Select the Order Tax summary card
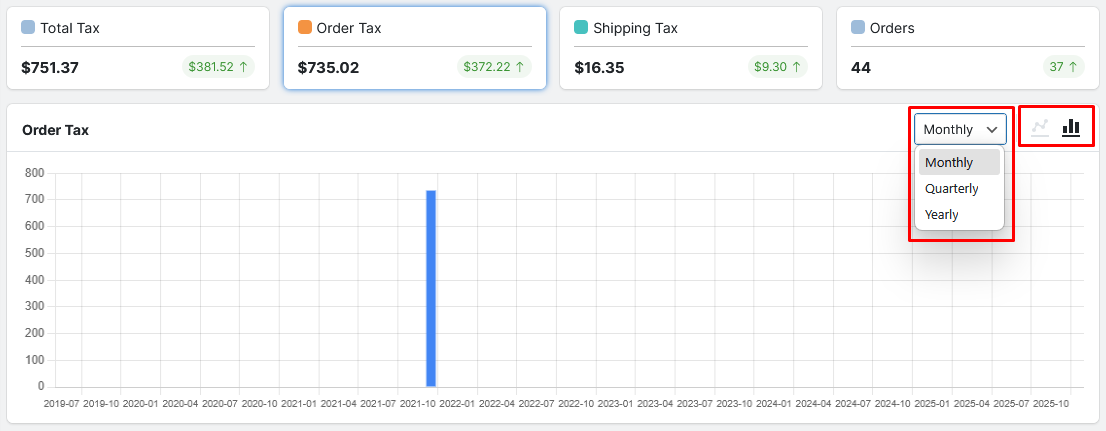 tap(414, 48)
